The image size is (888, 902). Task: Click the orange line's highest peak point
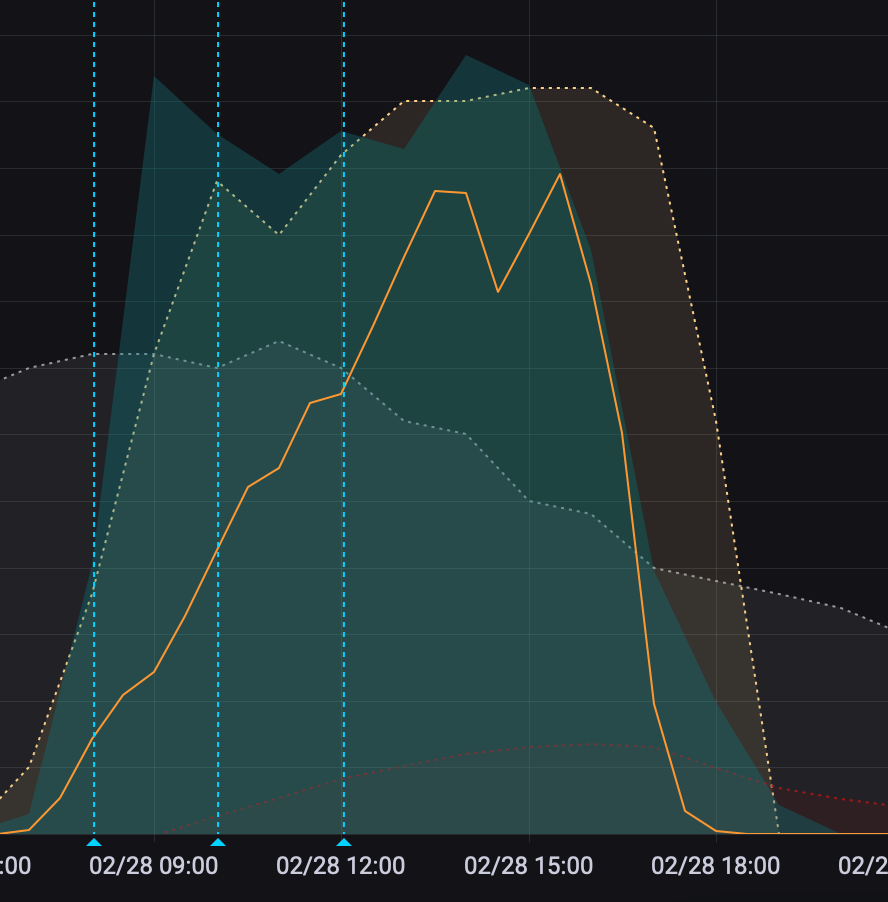[x=560, y=174]
